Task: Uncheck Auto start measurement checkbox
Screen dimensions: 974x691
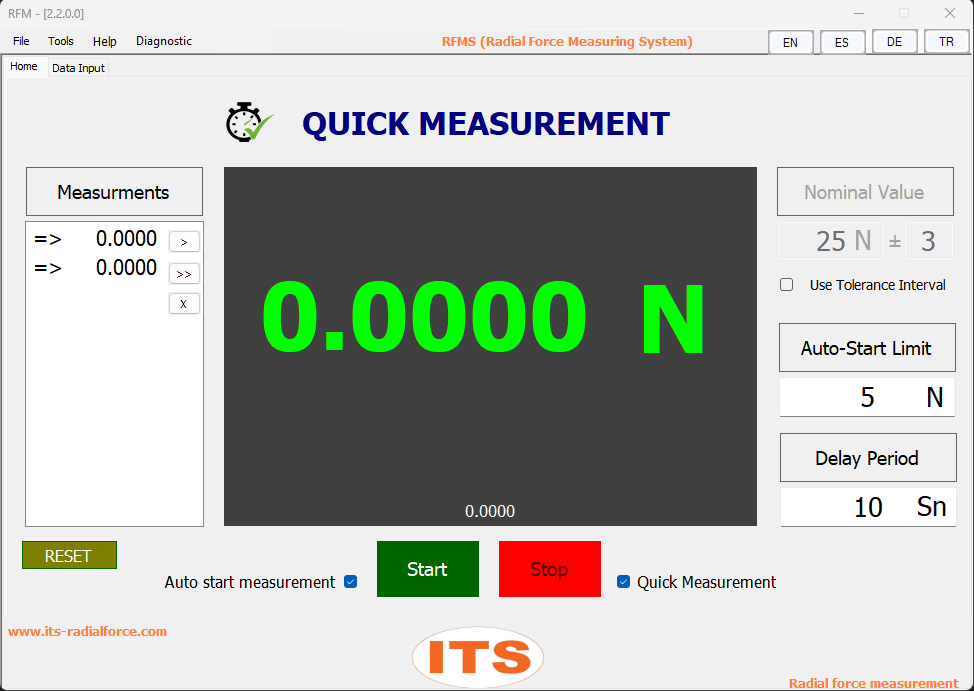Action: point(350,582)
